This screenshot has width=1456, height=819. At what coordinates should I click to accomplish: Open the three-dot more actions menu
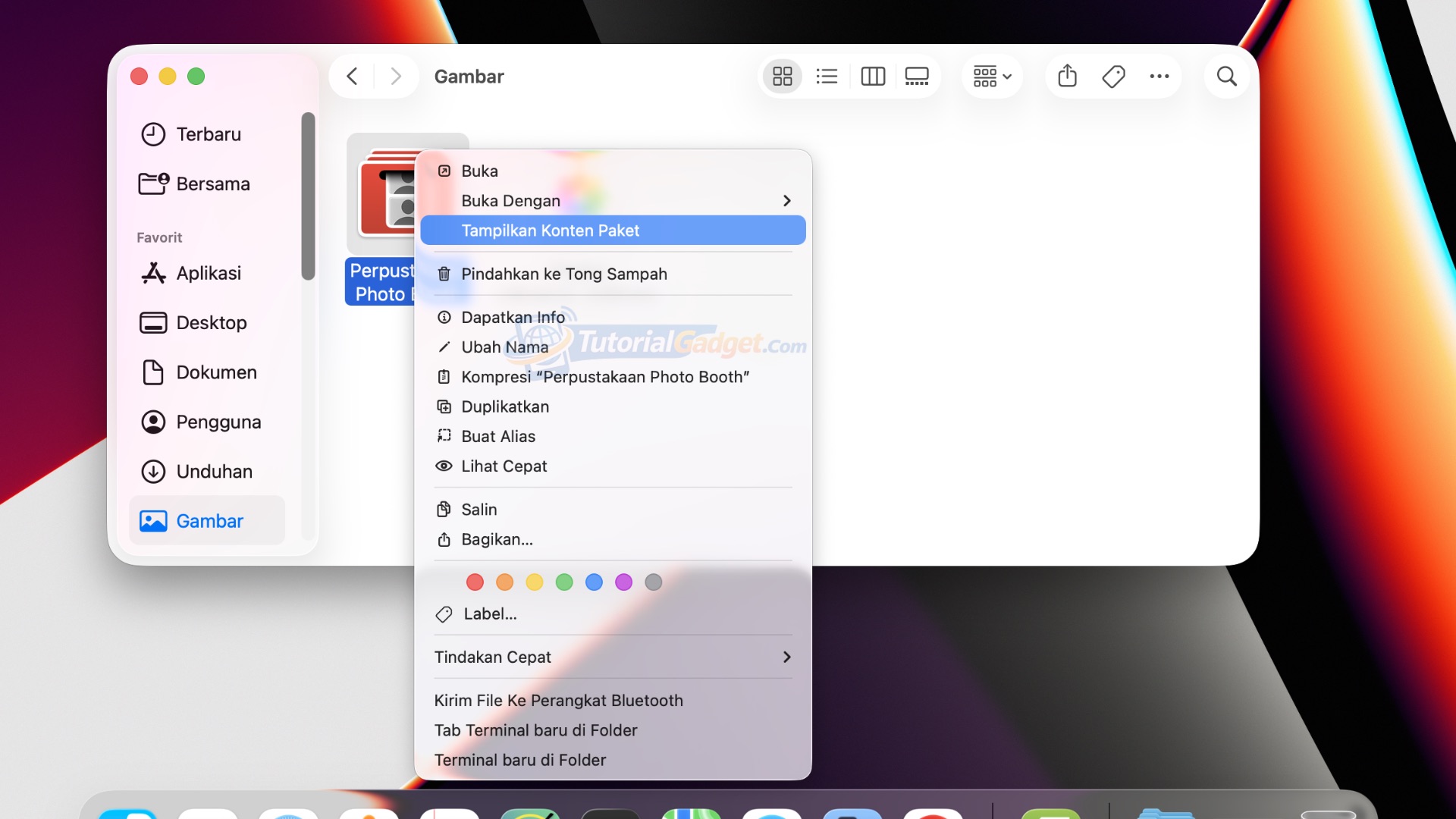(1159, 77)
